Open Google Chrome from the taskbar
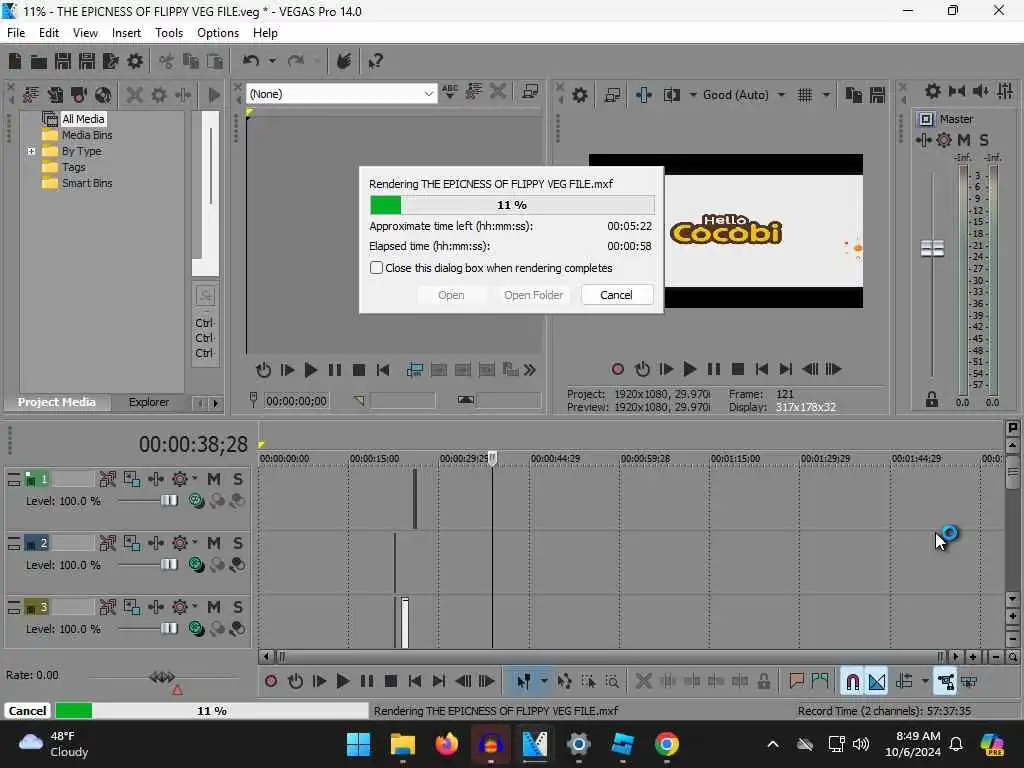Image resolution: width=1024 pixels, height=768 pixels. point(666,744)
